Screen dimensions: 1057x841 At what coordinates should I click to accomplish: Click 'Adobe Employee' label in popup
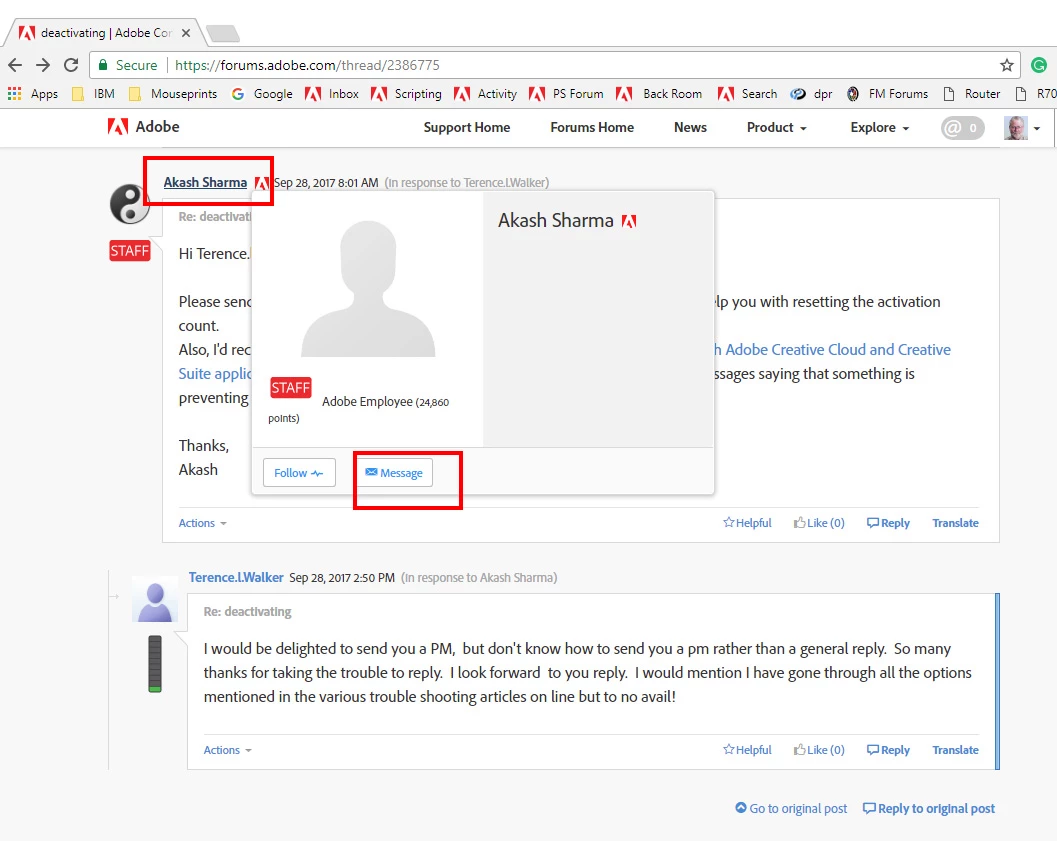[367, 402]
